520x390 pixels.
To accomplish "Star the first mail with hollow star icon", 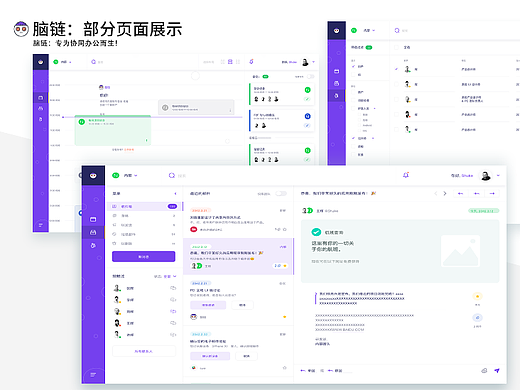I will (x=285, y=230).
